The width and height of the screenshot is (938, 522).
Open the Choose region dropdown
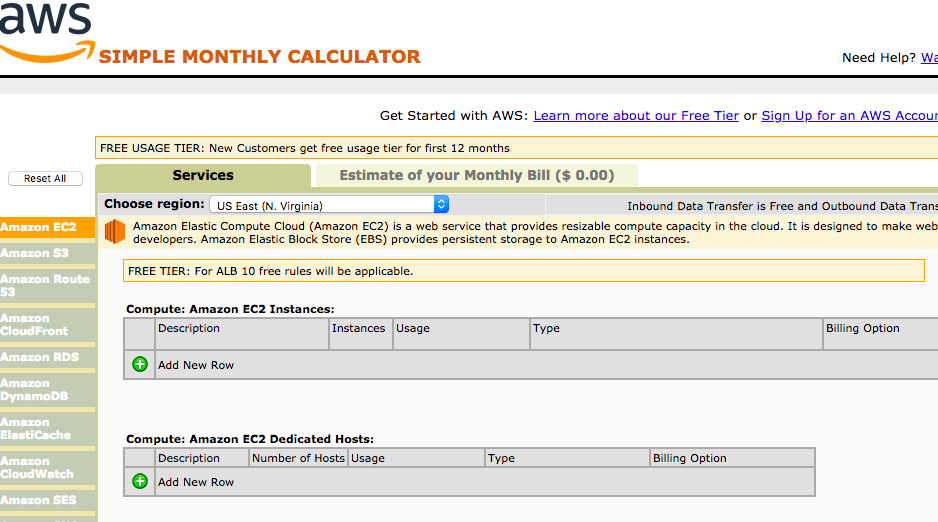(x=329, y=204)
